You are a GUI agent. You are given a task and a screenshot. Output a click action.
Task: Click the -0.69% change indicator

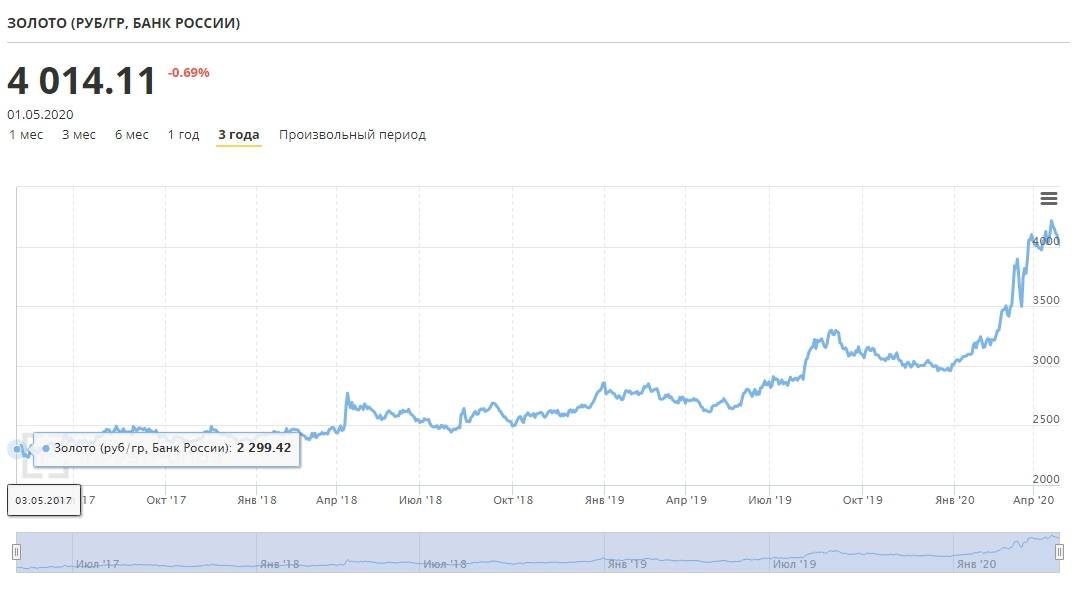(188, 73)
